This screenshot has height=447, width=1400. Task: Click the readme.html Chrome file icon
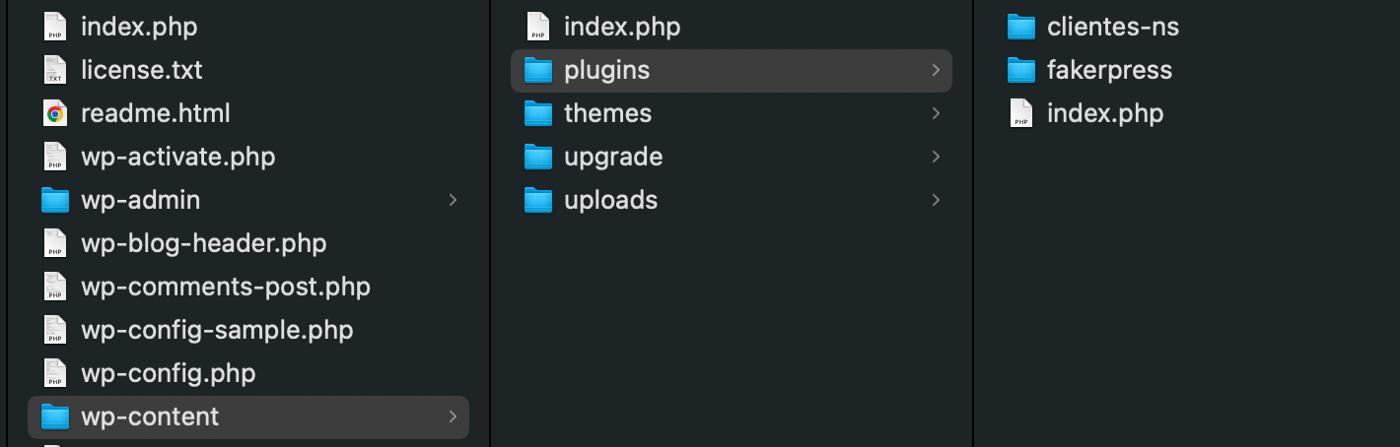tap(55, 113)
